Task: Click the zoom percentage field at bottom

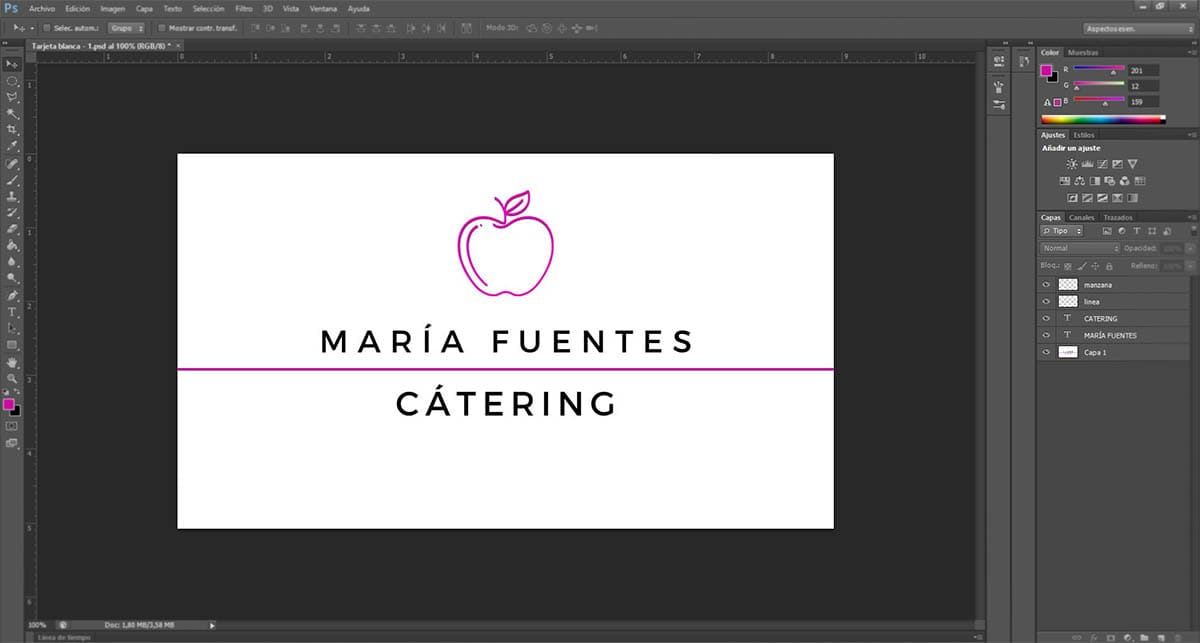Action: click(x=36, y=624)
